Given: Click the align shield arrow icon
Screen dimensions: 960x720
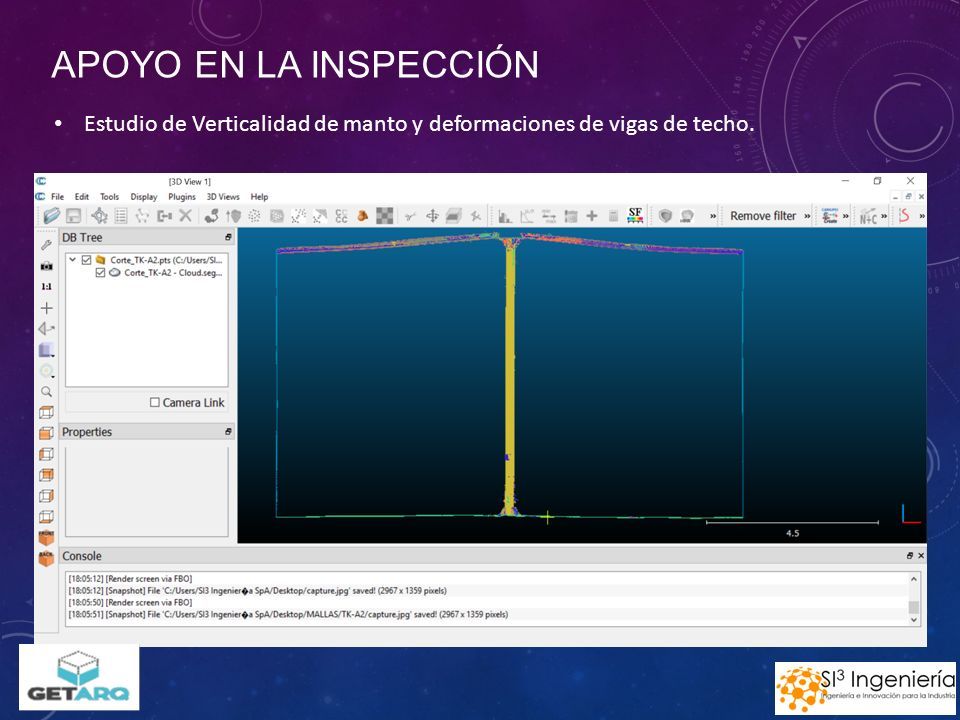Looking at the screenshot, I should (233, 216).
